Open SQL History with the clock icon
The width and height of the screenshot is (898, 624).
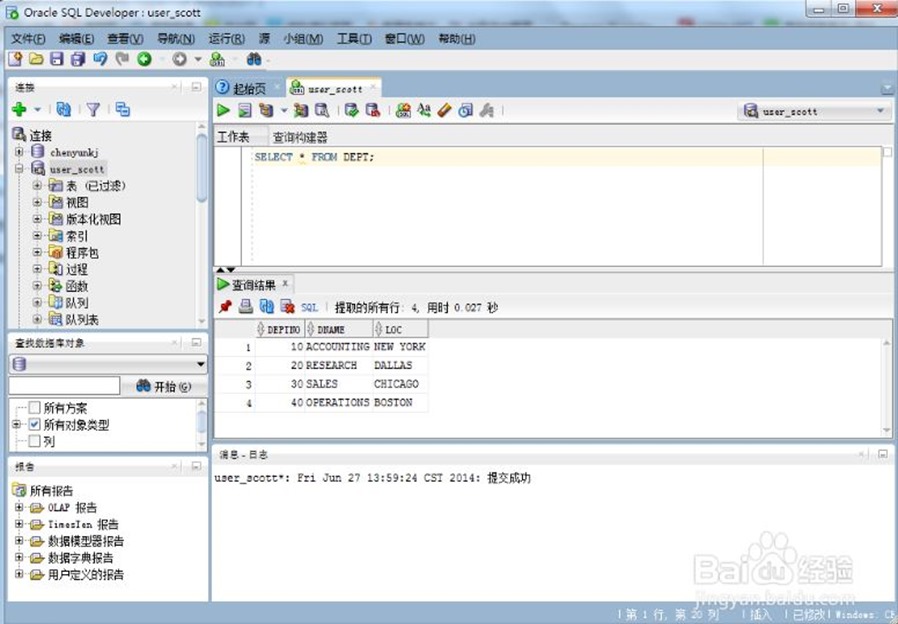pos(466,110)
